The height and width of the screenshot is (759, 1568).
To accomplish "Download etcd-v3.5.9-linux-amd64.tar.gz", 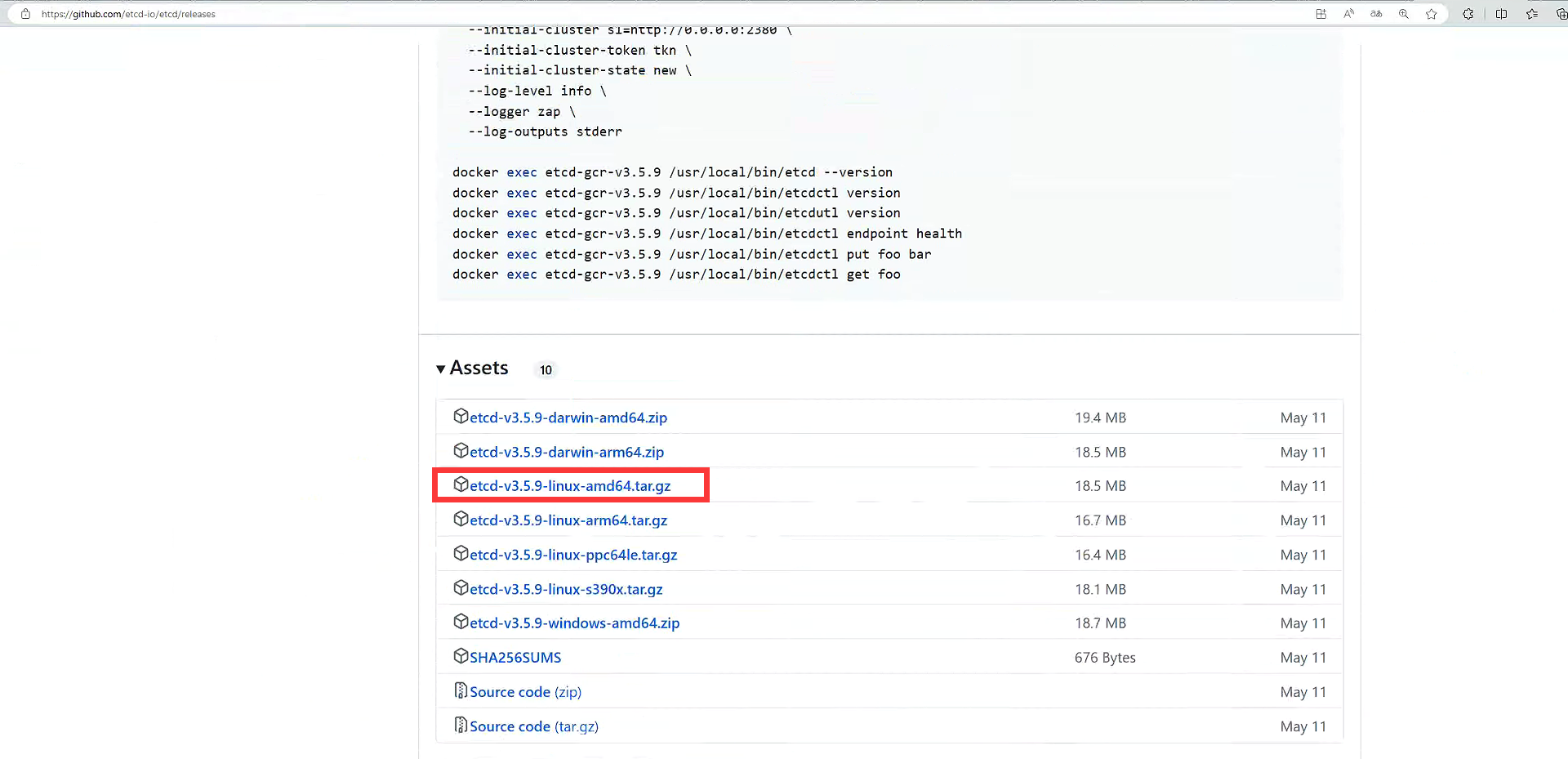I will tap(569, 486).
